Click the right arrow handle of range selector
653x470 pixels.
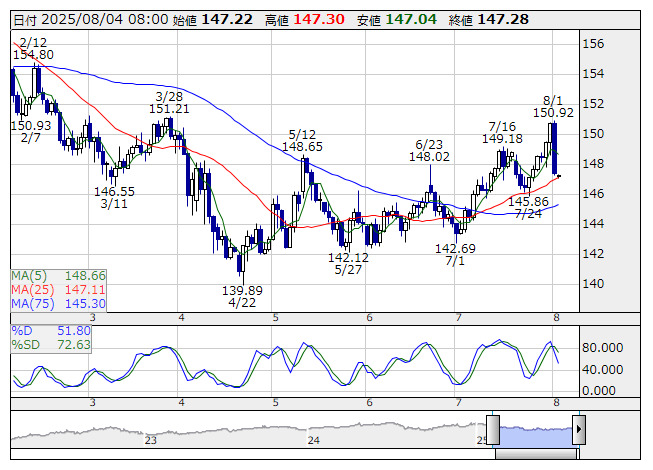click(579, 431)
